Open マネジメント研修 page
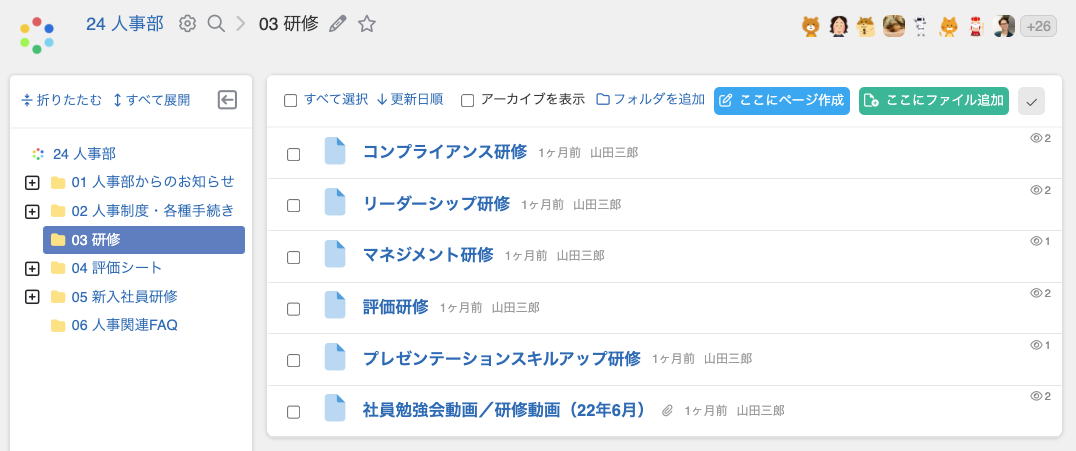The height and width of the screenshot is (451, 1076). pos(428,255)
